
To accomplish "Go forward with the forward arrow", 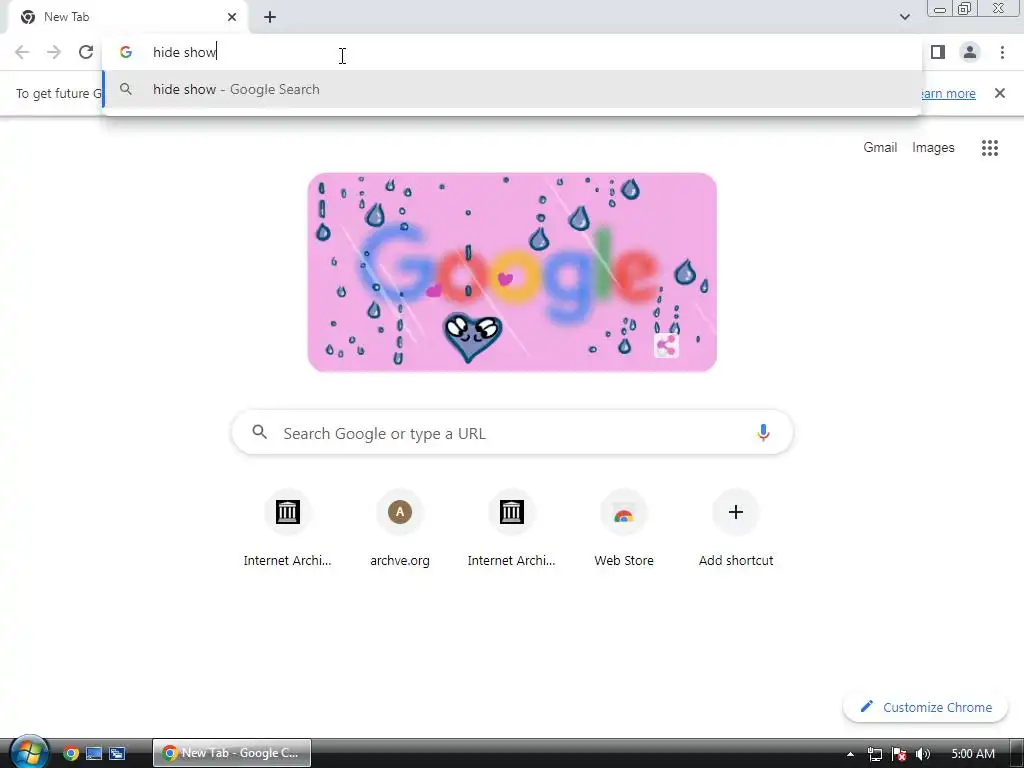I will tap(54, 52).
